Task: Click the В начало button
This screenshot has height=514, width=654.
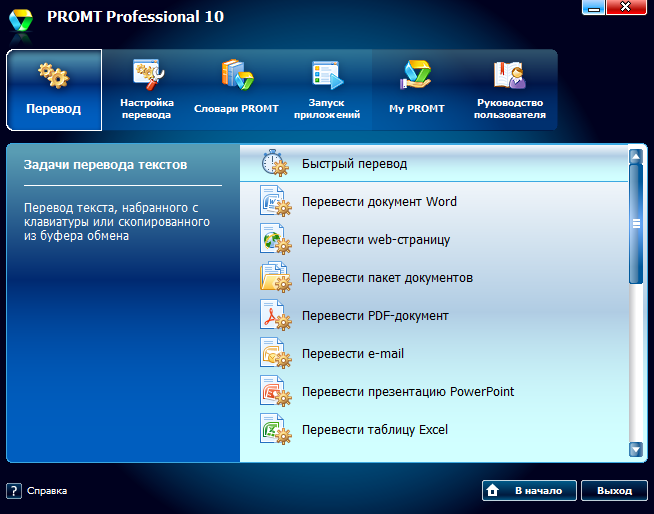Action: pyautogui.click(x=529, y=490)
